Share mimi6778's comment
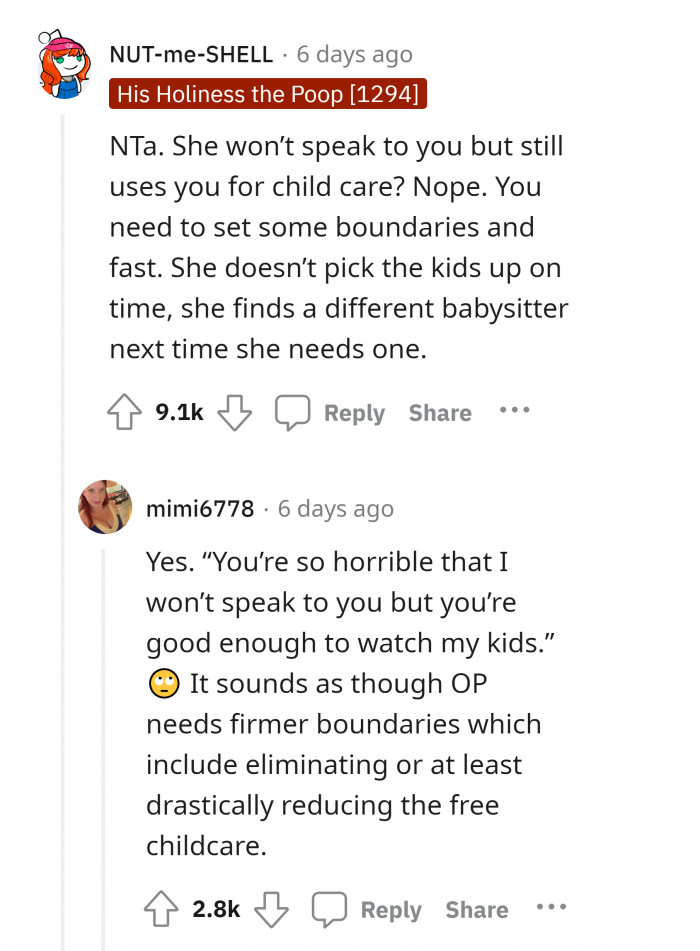This screenshot has width=700, height=951. point(477,910)
